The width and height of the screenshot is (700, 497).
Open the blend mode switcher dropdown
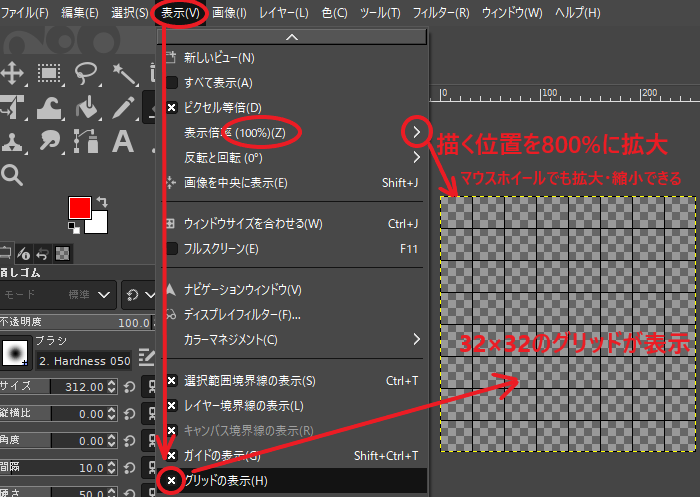(138, 295)
